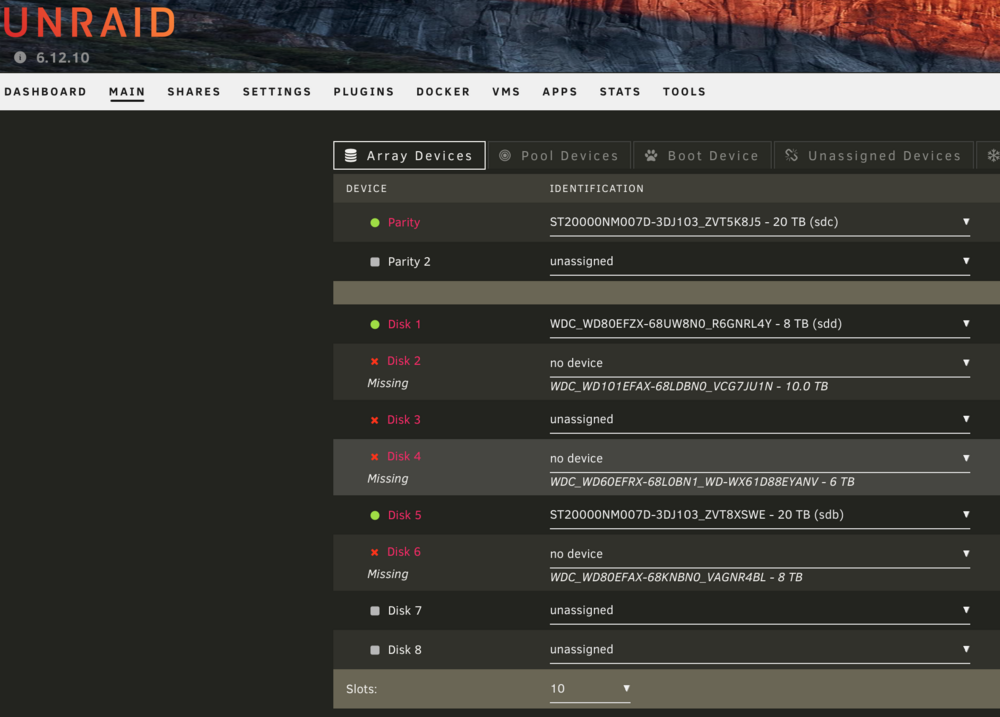Open the Disk 5 device dropdown

(760, 515)
